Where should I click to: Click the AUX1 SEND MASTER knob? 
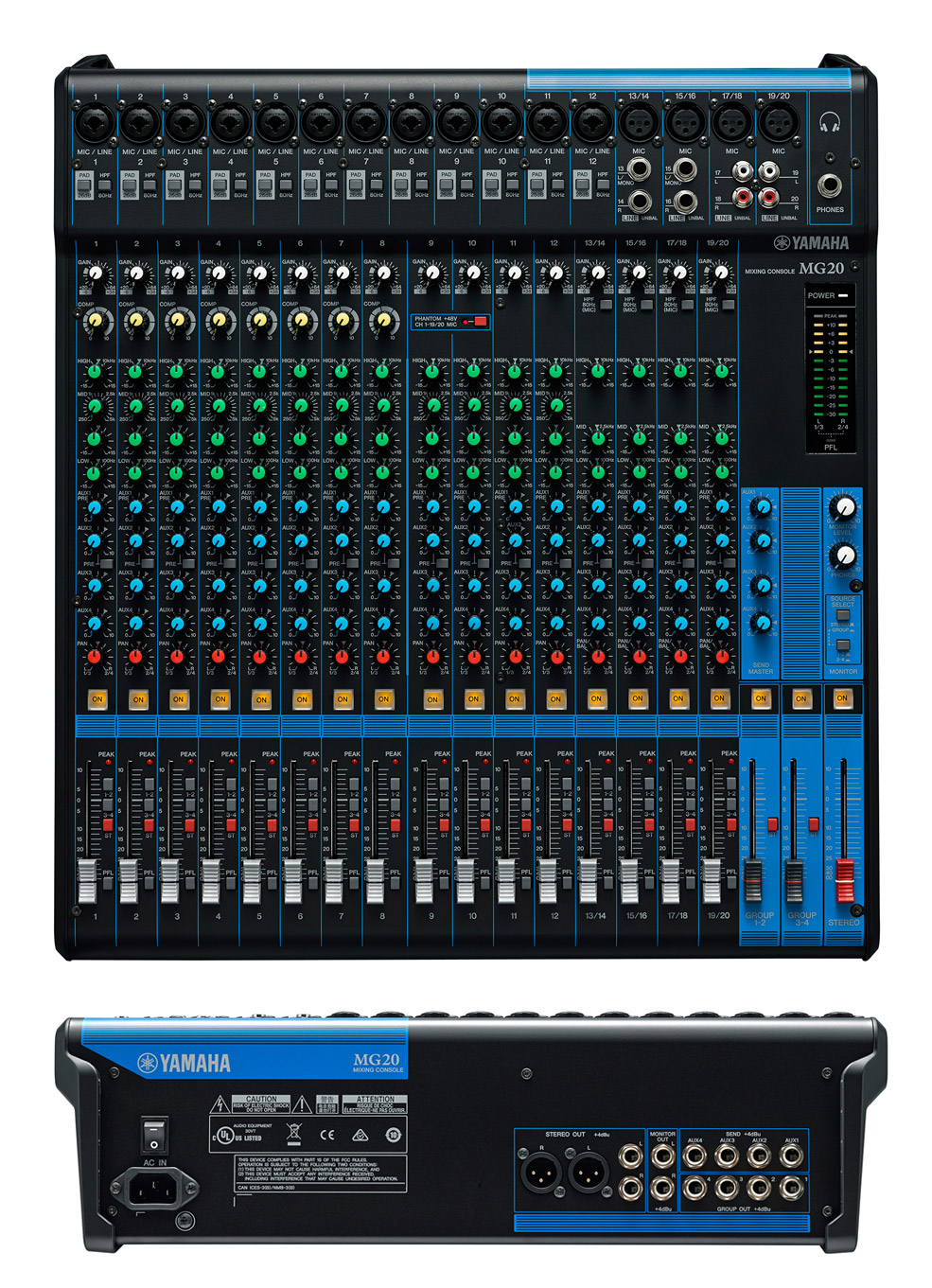[x=762, y=507]
